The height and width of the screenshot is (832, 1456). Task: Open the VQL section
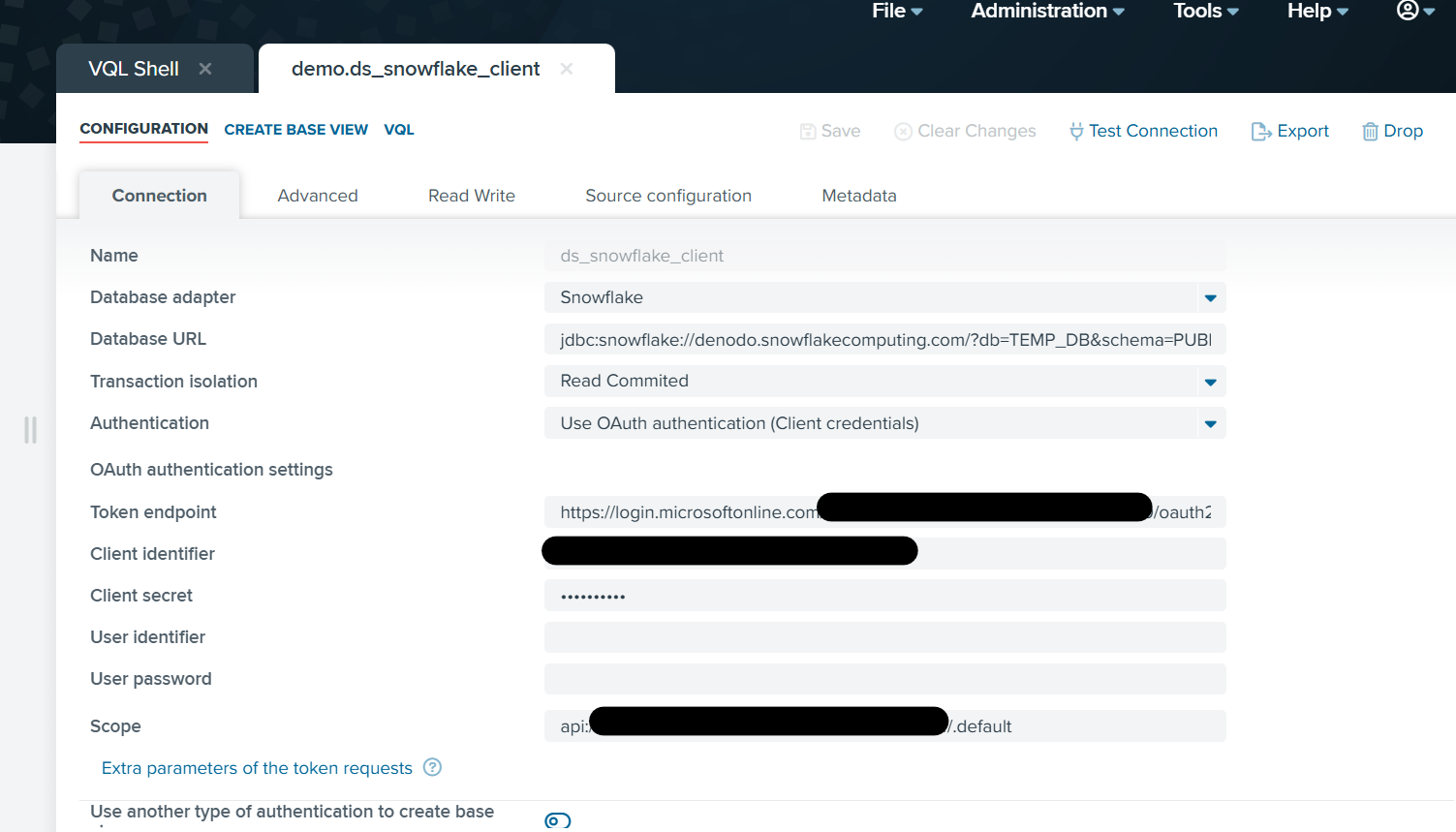point(399,130)
